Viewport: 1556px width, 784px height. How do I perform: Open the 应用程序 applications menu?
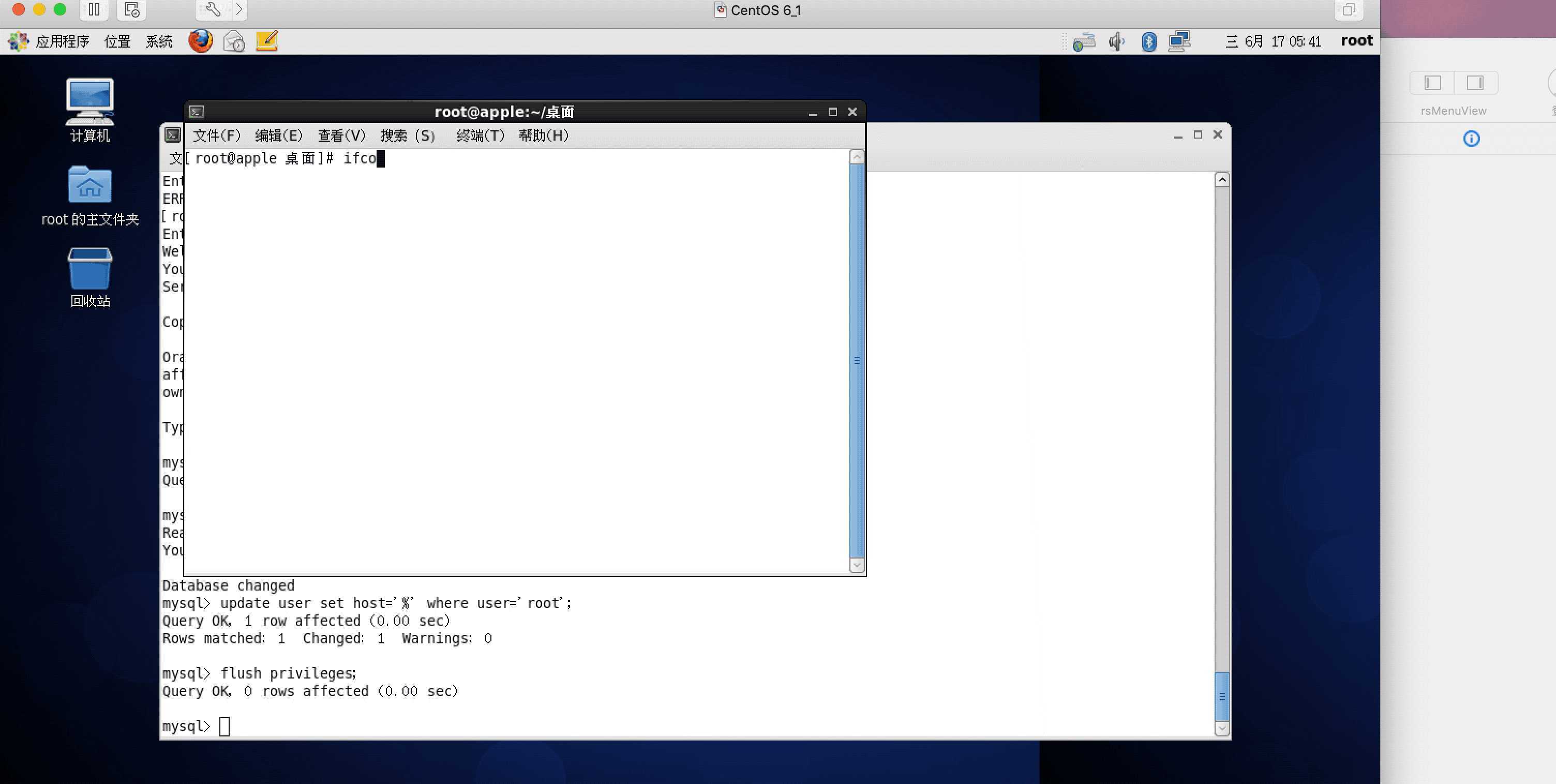(62, 41)
